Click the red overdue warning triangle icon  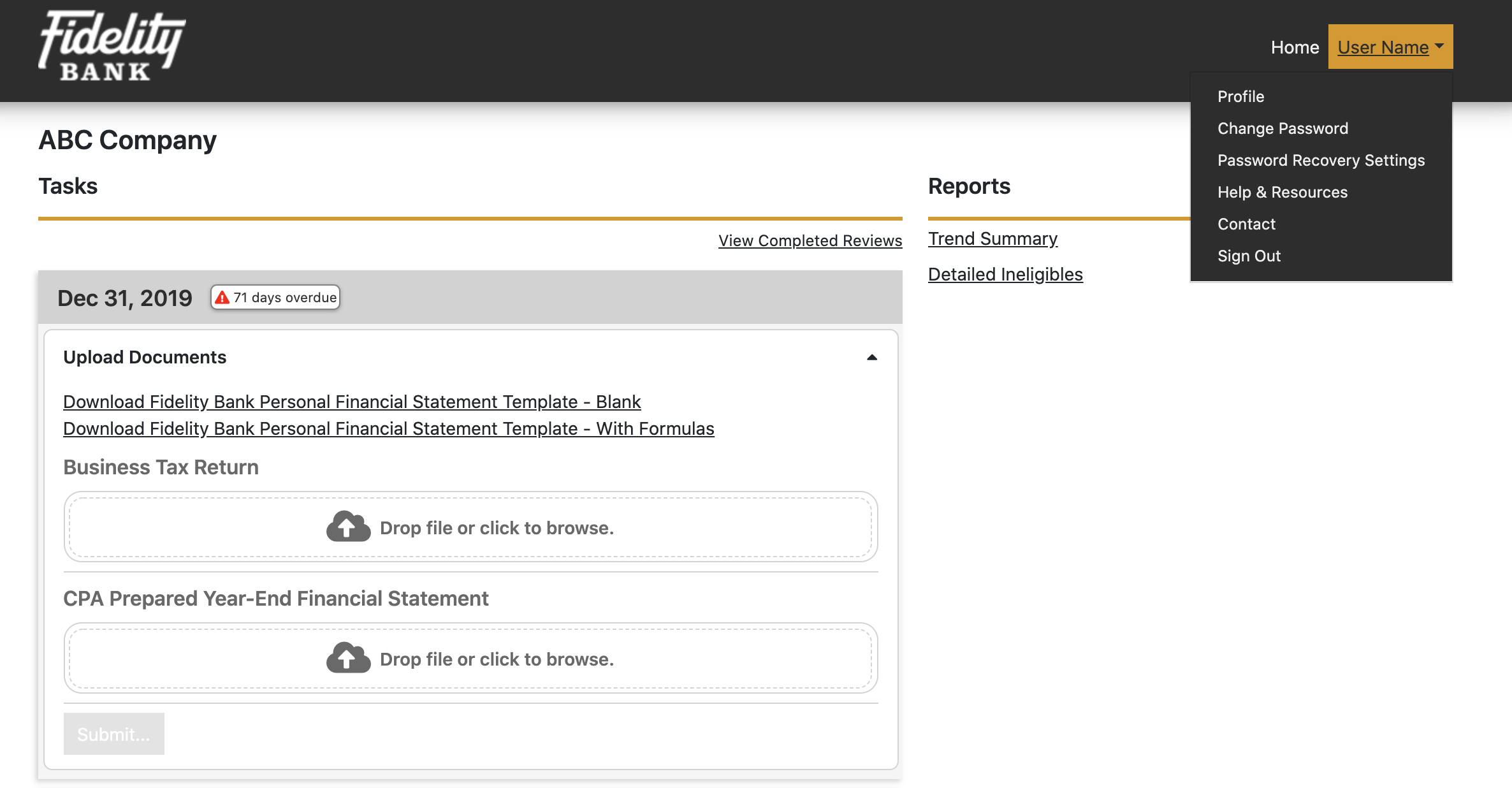(222, 298)
